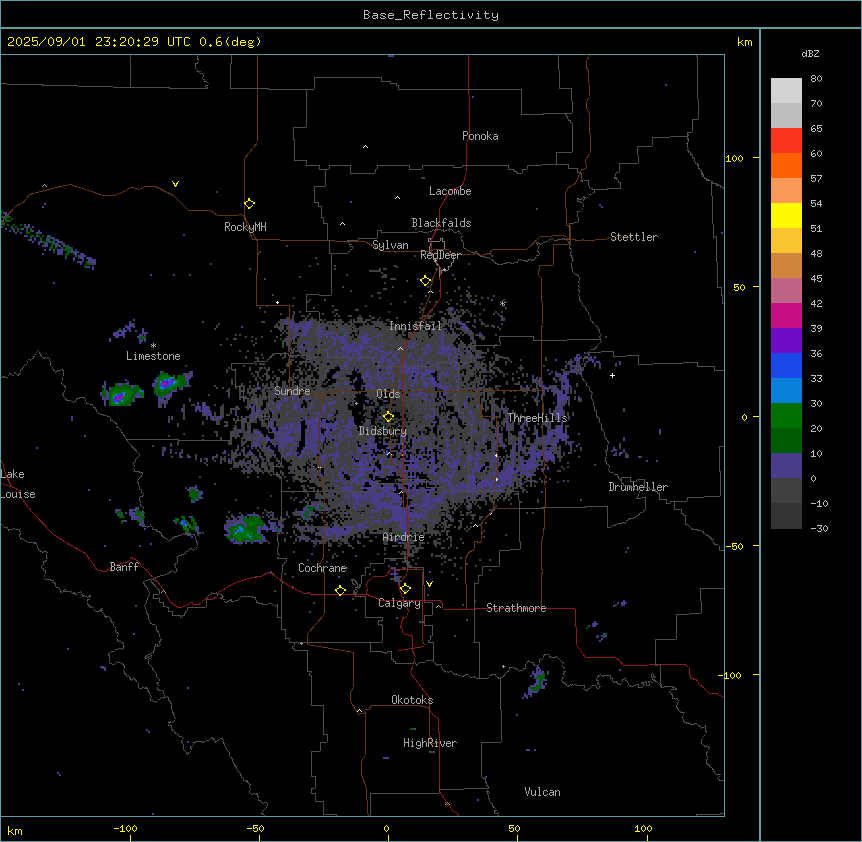Click the 80 value in the dBZ legend
The height and width of the screenshot is (842, 862).
coord(816,79)
